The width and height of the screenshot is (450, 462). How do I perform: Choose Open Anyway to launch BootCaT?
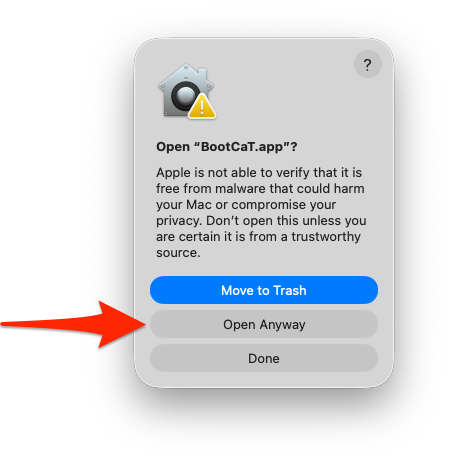(264, 324)
